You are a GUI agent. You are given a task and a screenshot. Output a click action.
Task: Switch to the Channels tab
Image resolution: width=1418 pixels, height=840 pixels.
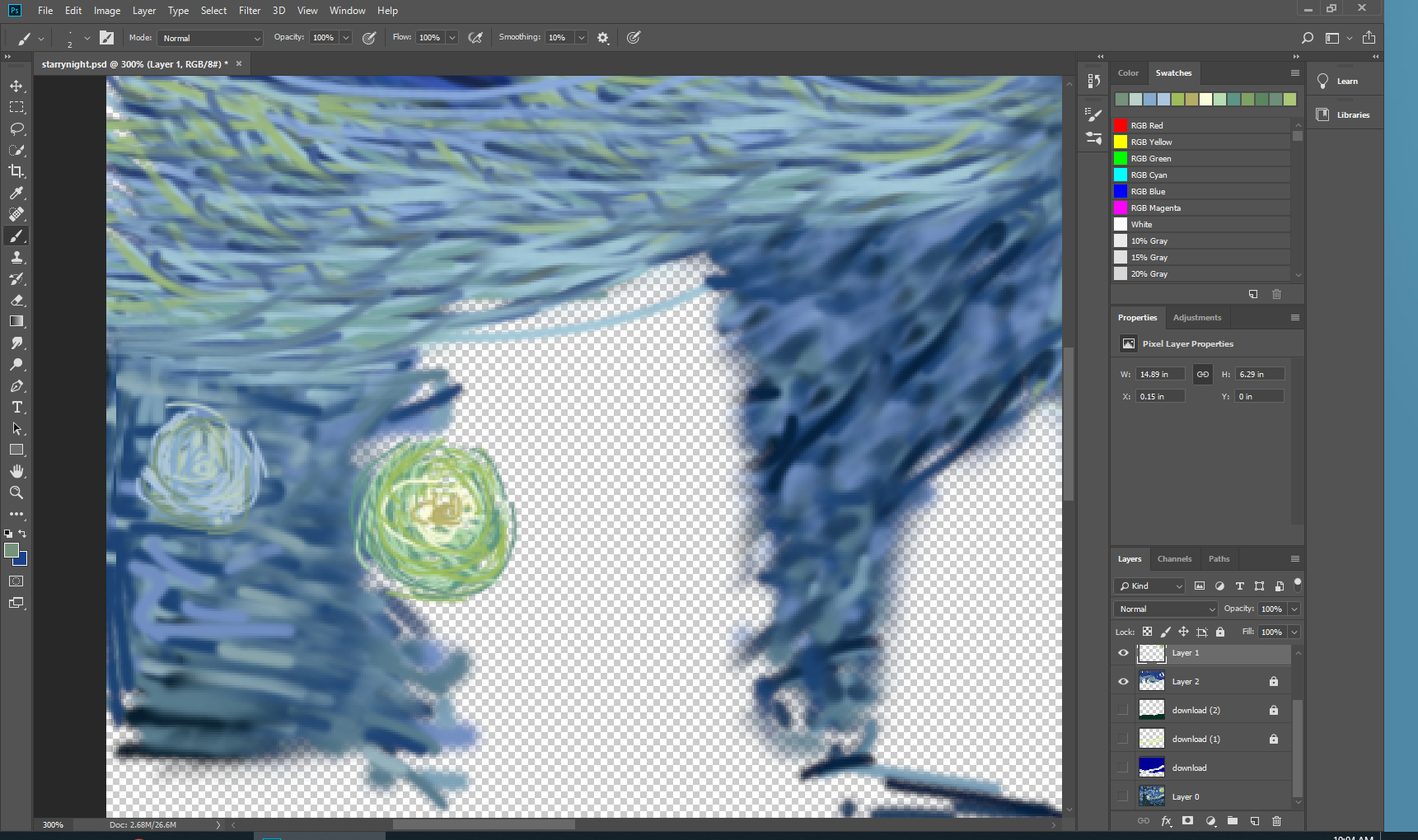tap(1174, 559)
